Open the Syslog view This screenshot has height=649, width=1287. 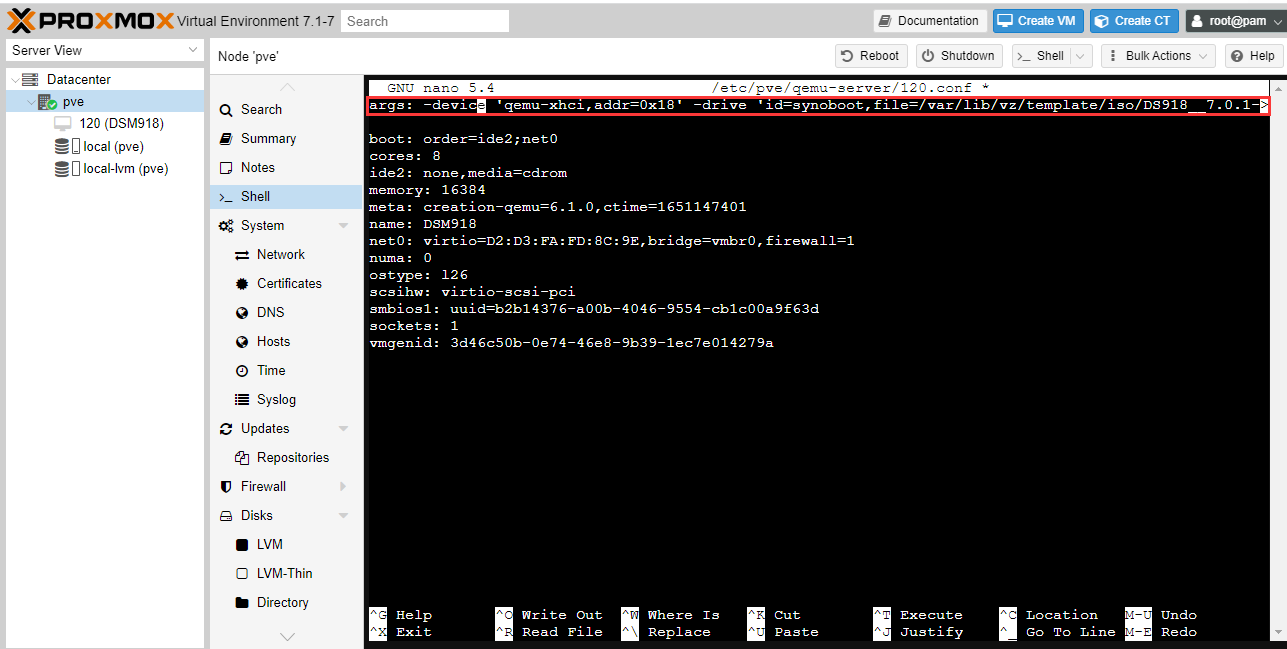click(286, 400)
